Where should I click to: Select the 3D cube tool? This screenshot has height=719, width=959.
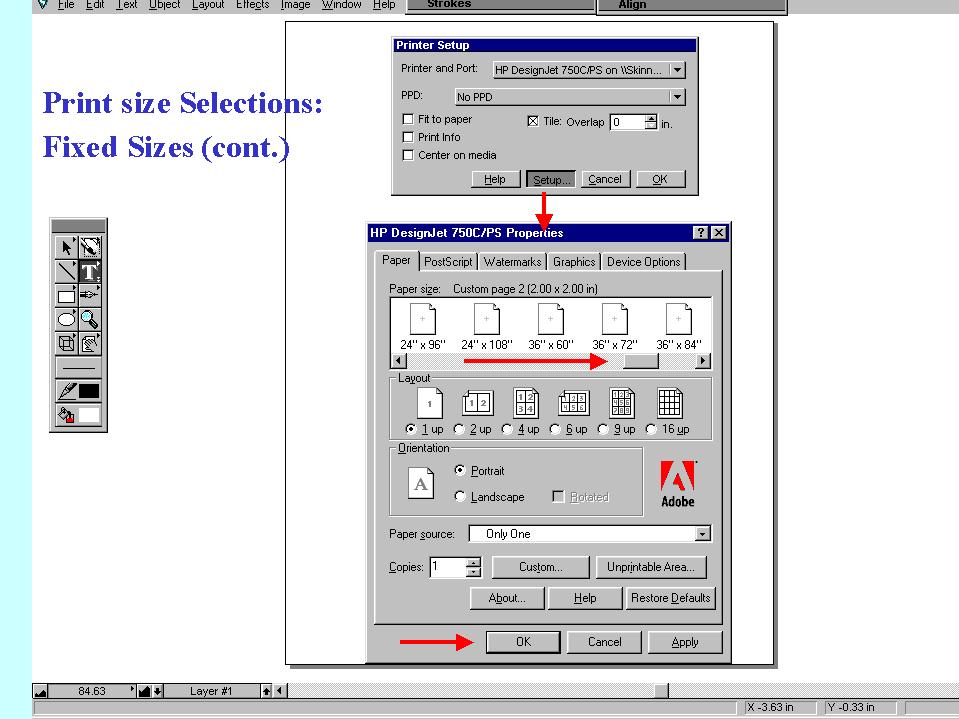point(66,343)
